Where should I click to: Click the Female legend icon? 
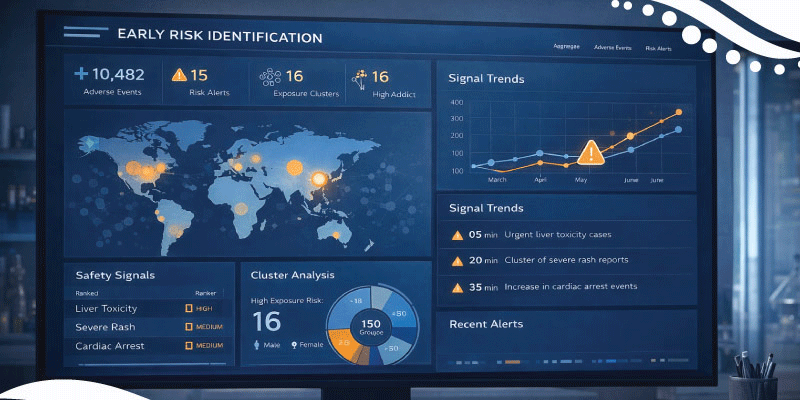294,345
